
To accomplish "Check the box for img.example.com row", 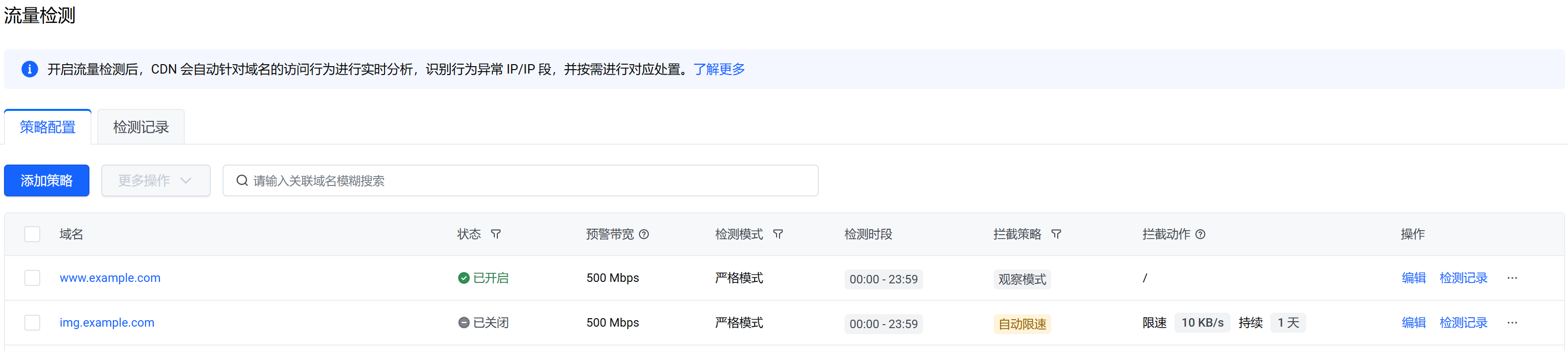I will click(32, 322).
